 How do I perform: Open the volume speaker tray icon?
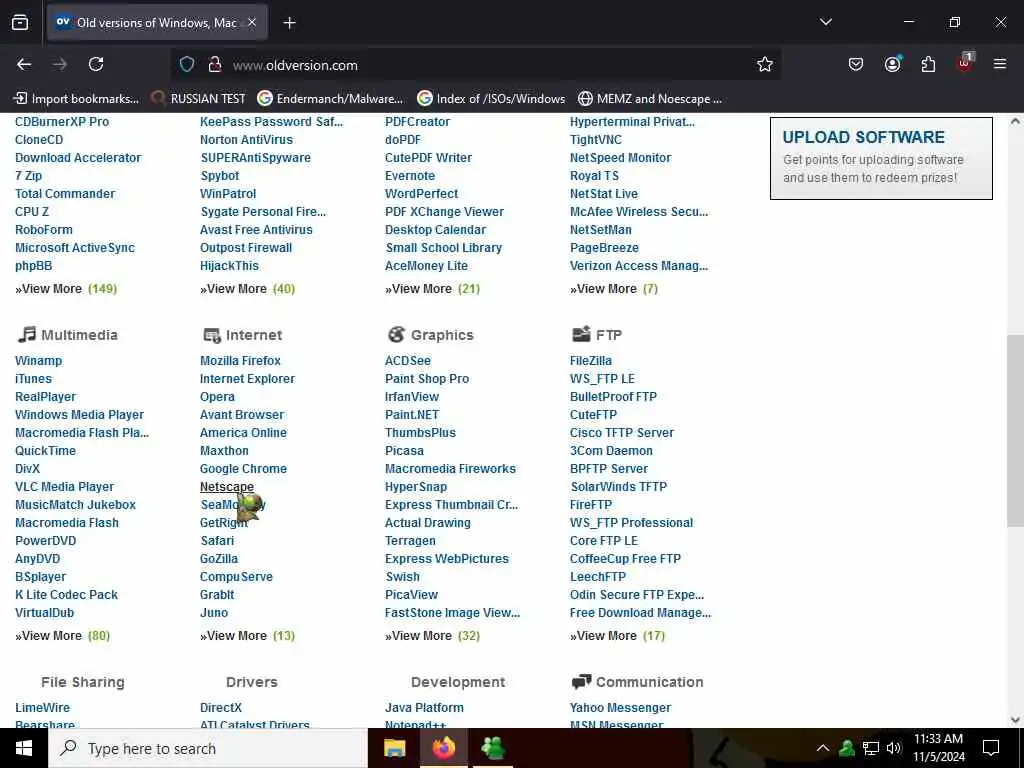[x=894, y=748]
